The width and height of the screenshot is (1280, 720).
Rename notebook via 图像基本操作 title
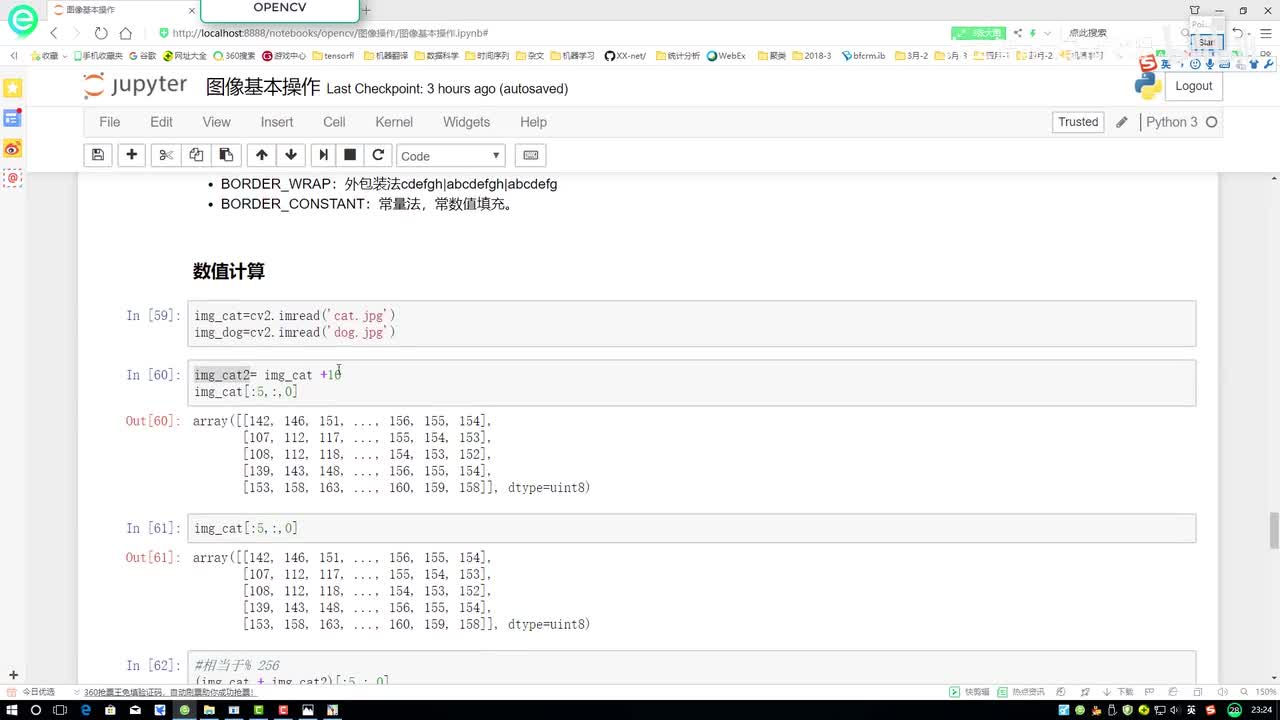(x=263, y=87)
